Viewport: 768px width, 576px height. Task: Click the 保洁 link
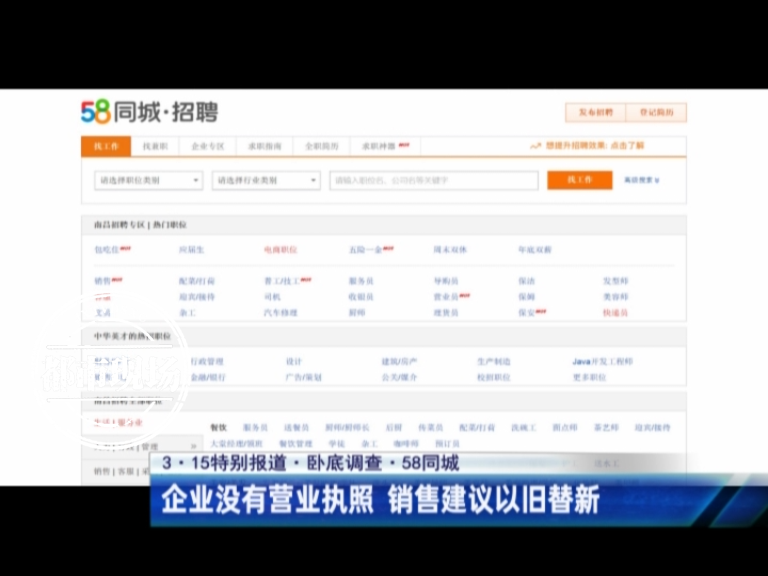pos(527,281)
